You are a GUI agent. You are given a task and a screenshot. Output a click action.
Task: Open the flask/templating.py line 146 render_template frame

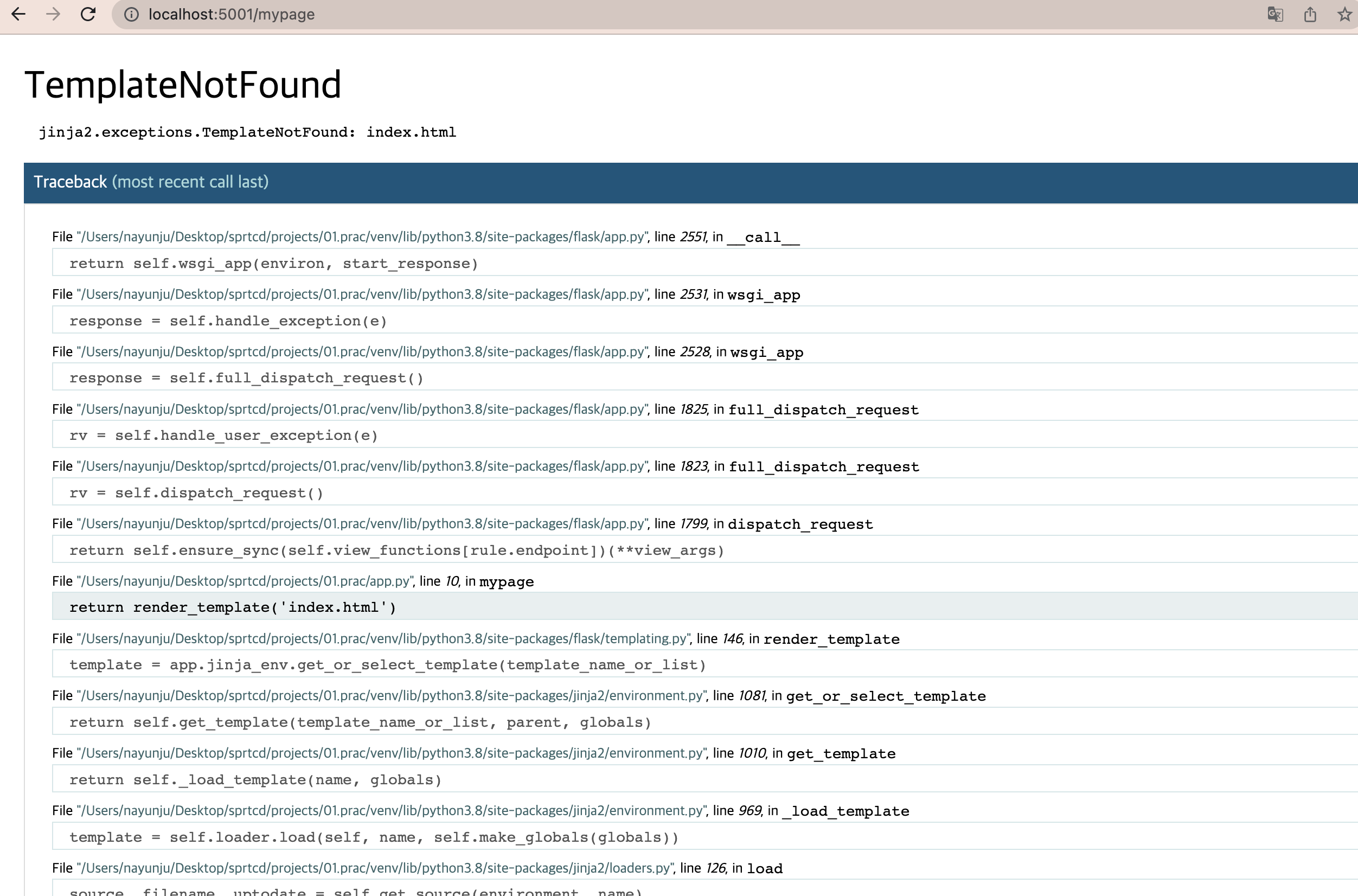tap(476, 638)
